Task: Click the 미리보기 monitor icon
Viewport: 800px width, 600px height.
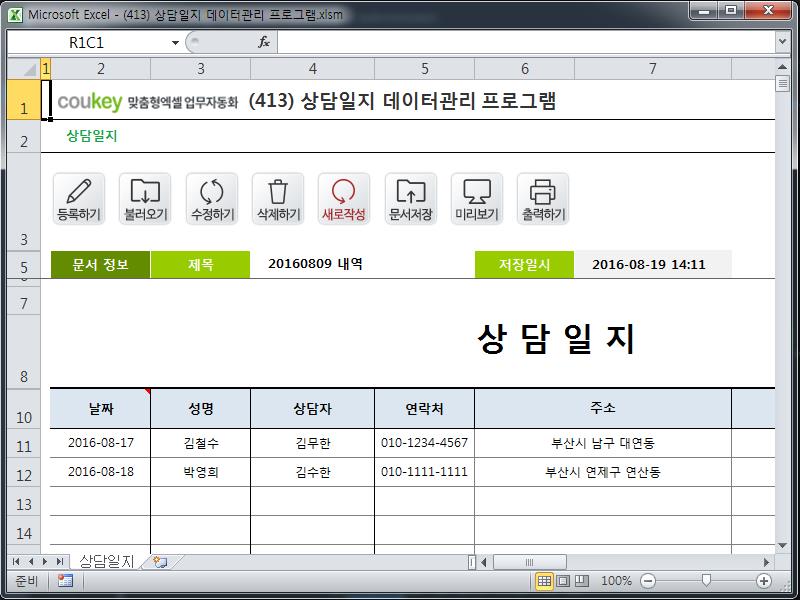Action: click(477, 198)
